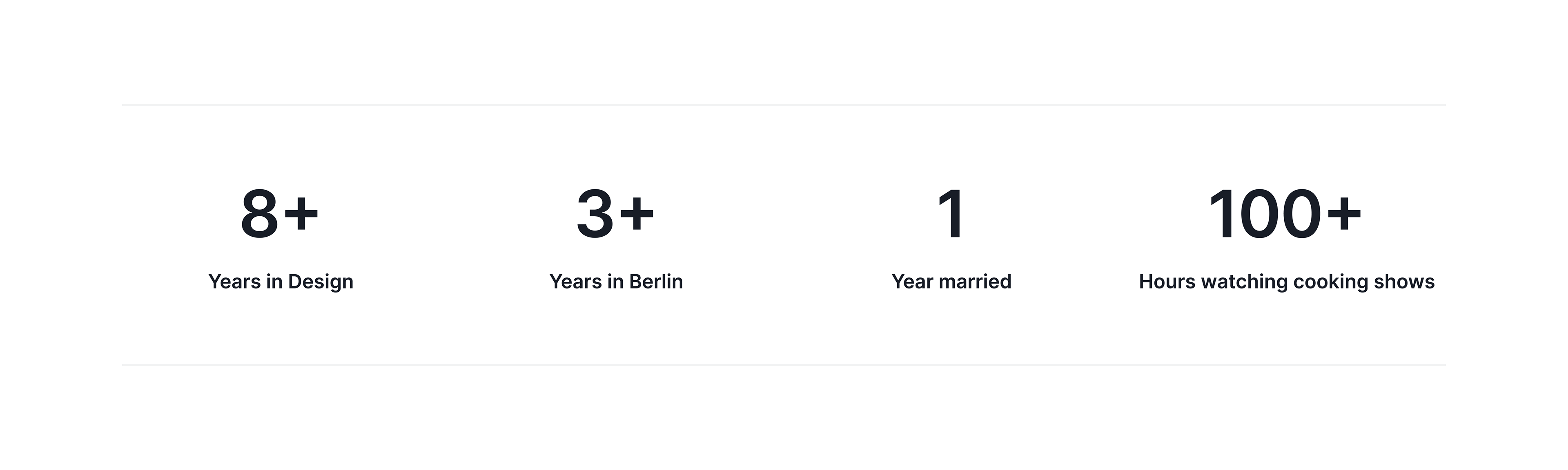1568x470 pixels.
Task: Select the Hours watching cooking shows label
Action: 1287,282
